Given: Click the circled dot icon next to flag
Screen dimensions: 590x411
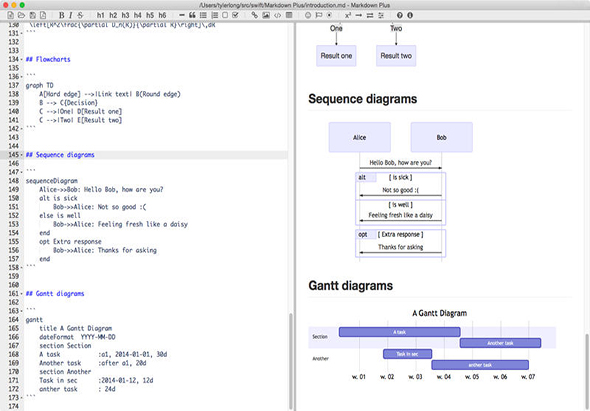Looking at the screenshot, I should (329, 15).
